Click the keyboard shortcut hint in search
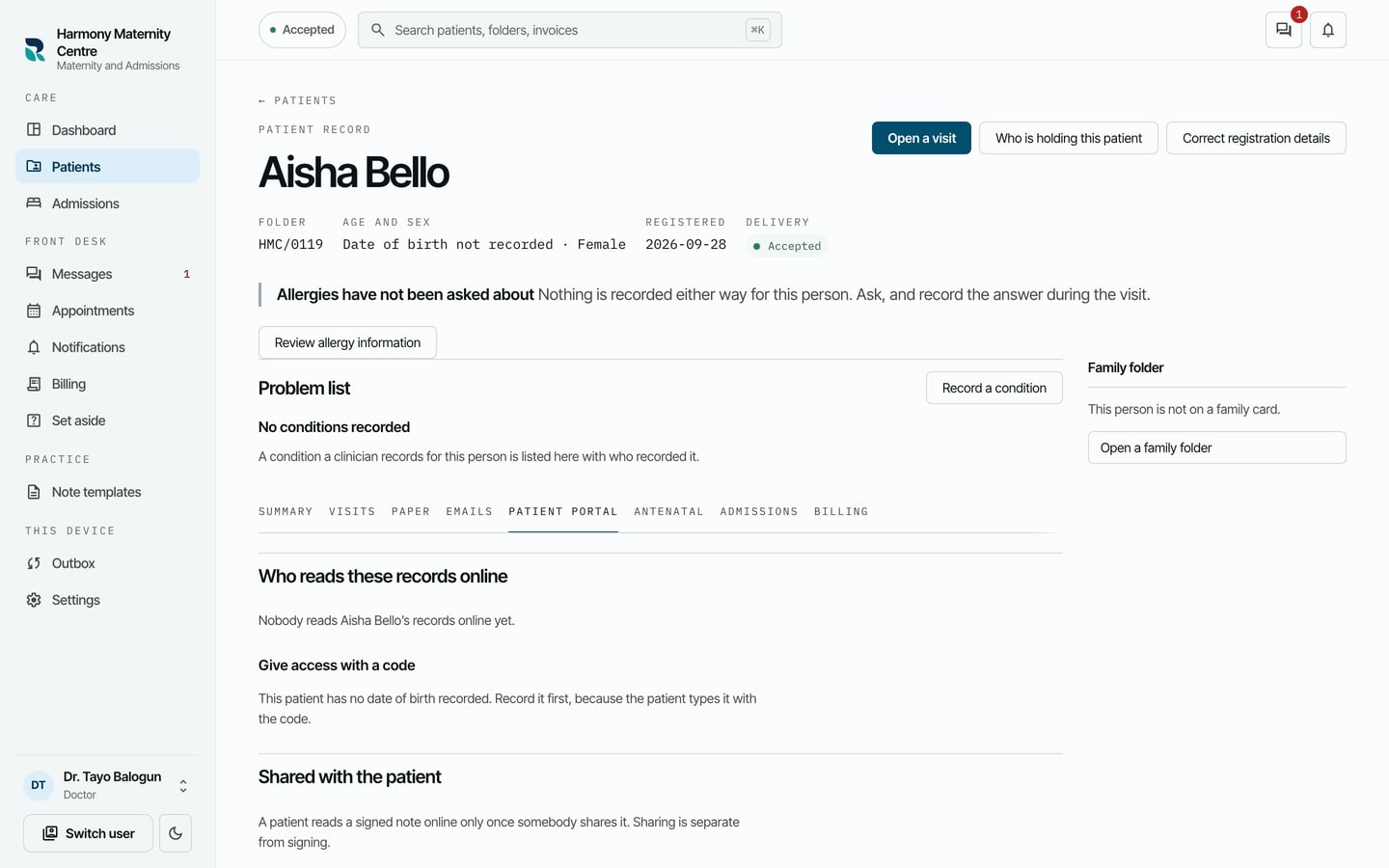Image resolution: width=1389 pixels, height=868 pixels. (x=758, y=30)
